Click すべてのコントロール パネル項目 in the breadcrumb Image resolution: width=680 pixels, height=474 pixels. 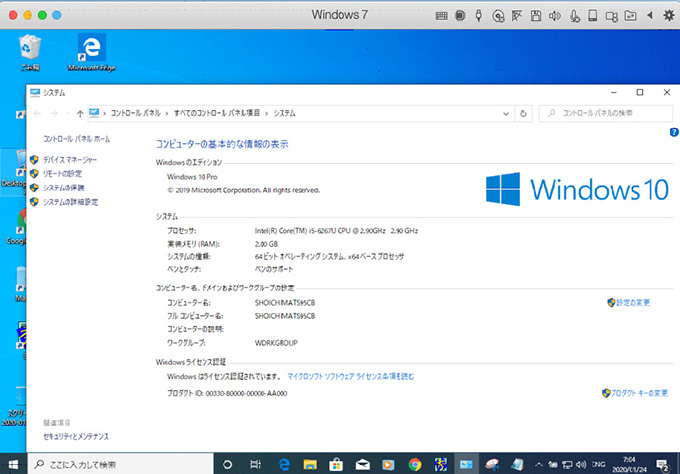tap(217, 113)
